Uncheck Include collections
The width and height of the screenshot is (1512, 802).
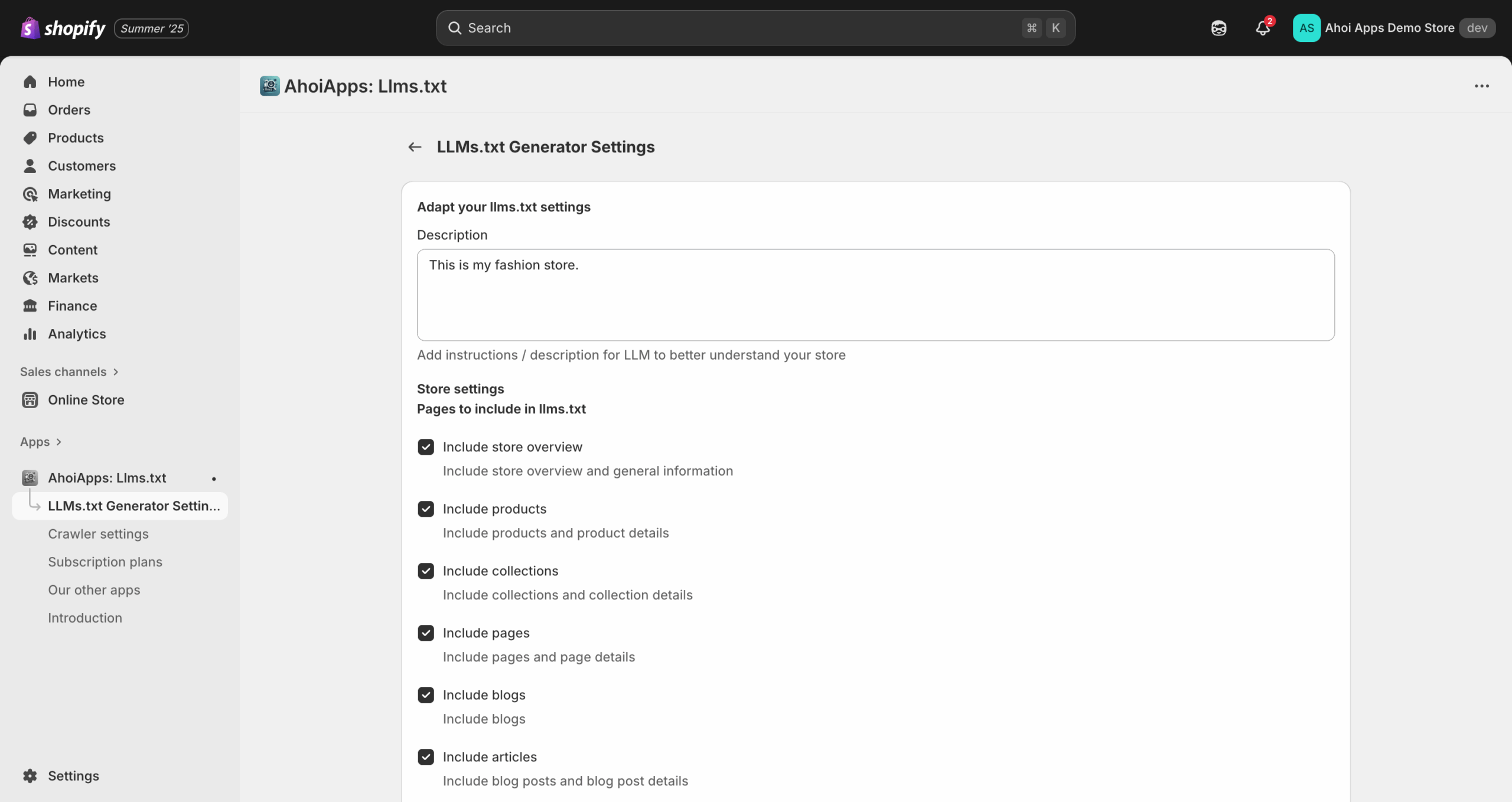(x=426, y=571)
